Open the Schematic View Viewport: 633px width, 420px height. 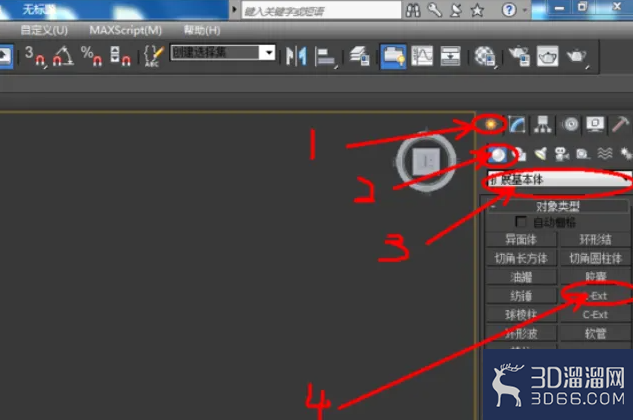coord(451,56)
